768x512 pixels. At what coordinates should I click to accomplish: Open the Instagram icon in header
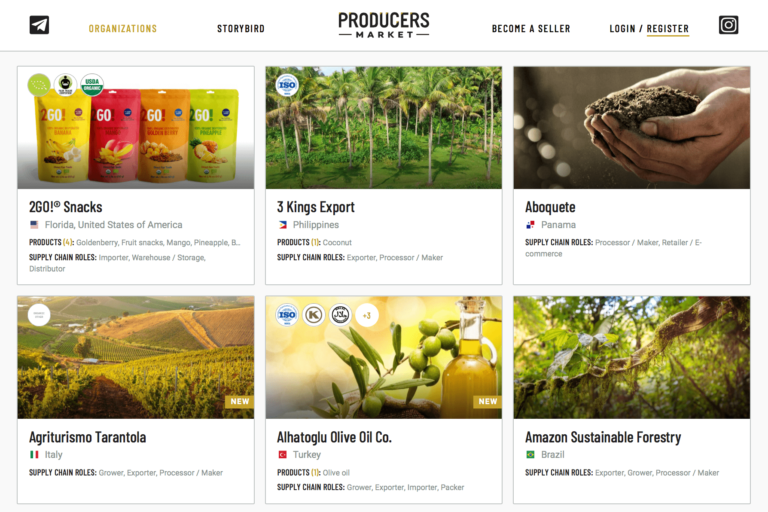[x=728, y=25]
